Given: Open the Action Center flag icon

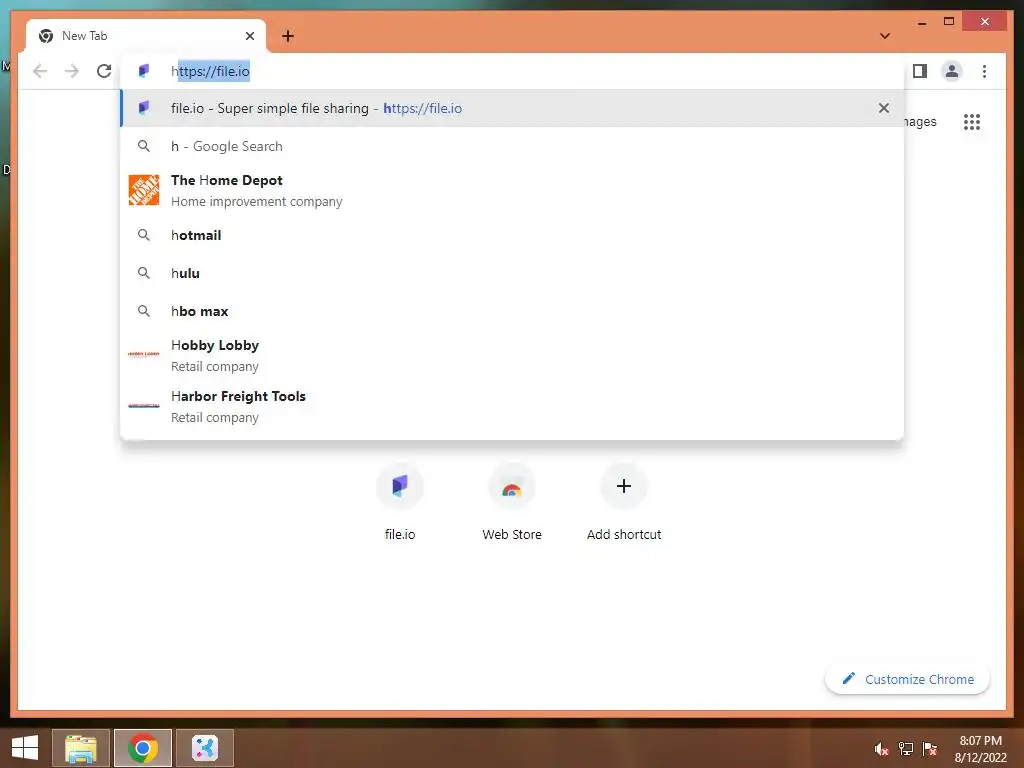Looking at the screenshot, I should 930,749.
